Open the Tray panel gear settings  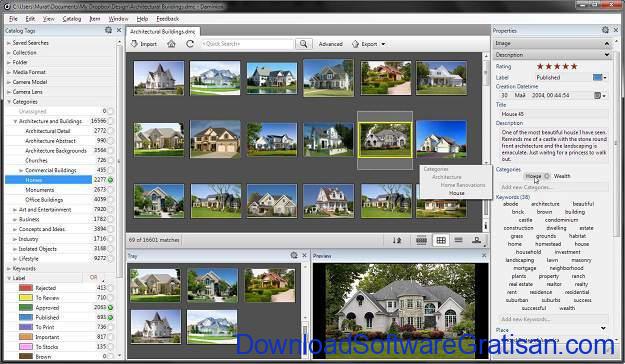[294, 255]
